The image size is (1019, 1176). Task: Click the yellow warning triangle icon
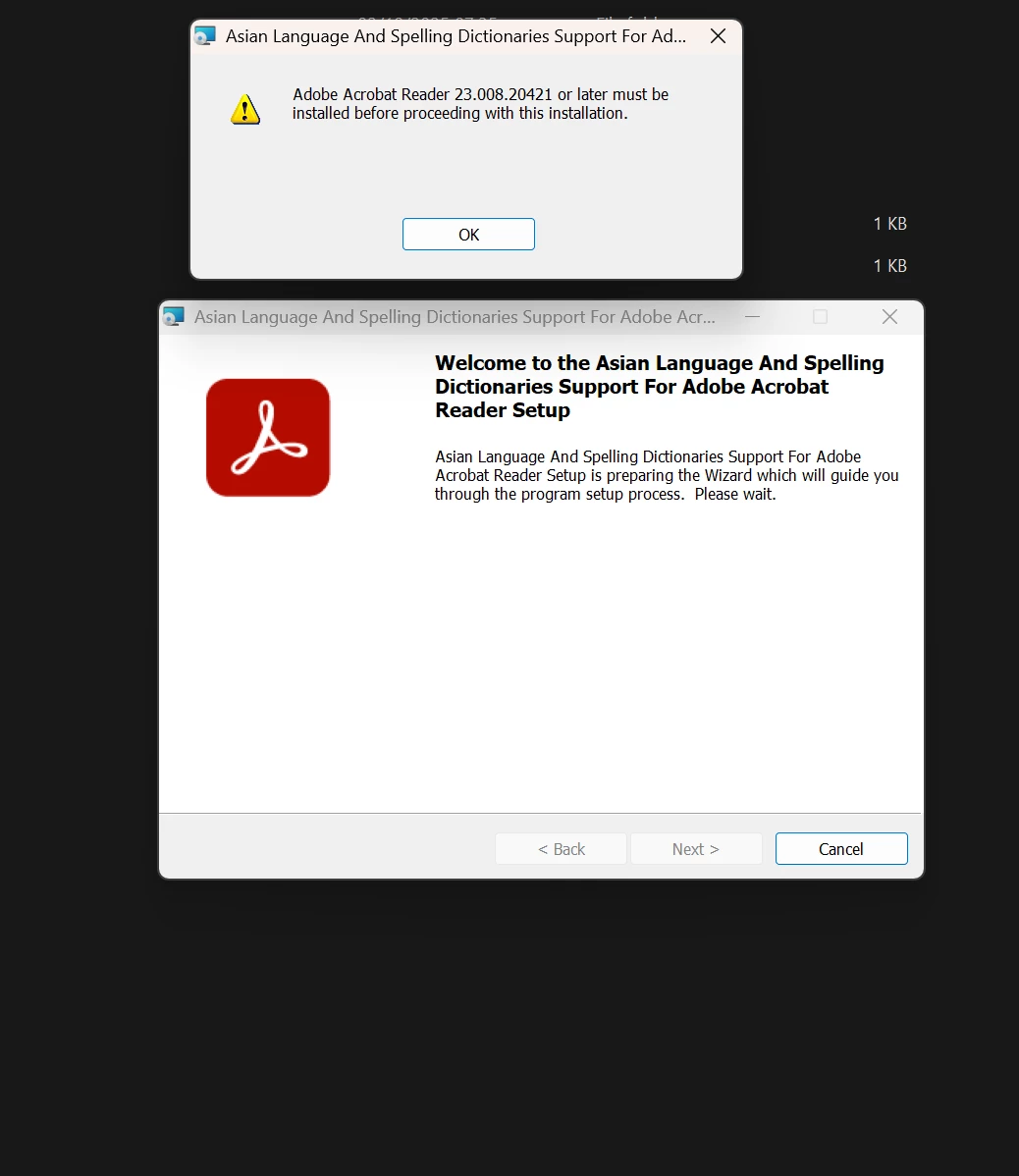tap(245, 110)
